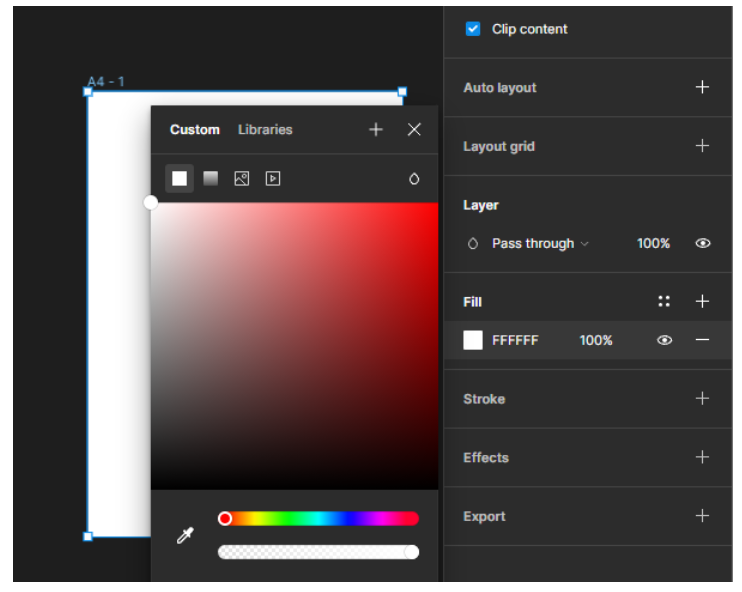Open the Pass through blend mode dropdown
This screenshot has height=592, width=742.
click(540, 243)
